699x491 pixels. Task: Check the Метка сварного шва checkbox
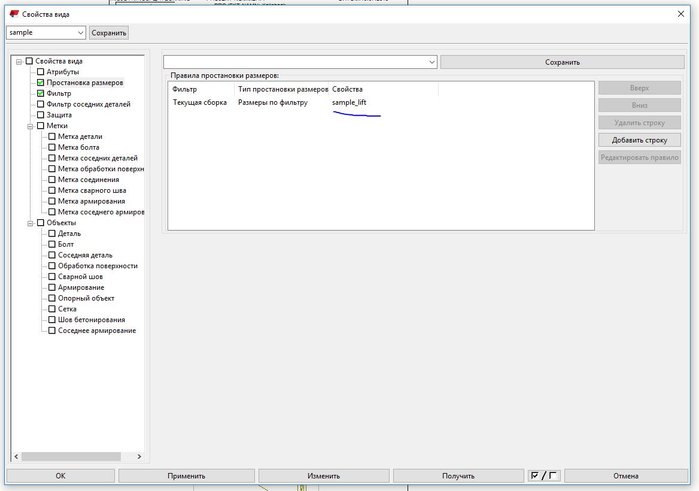[52, 190]
